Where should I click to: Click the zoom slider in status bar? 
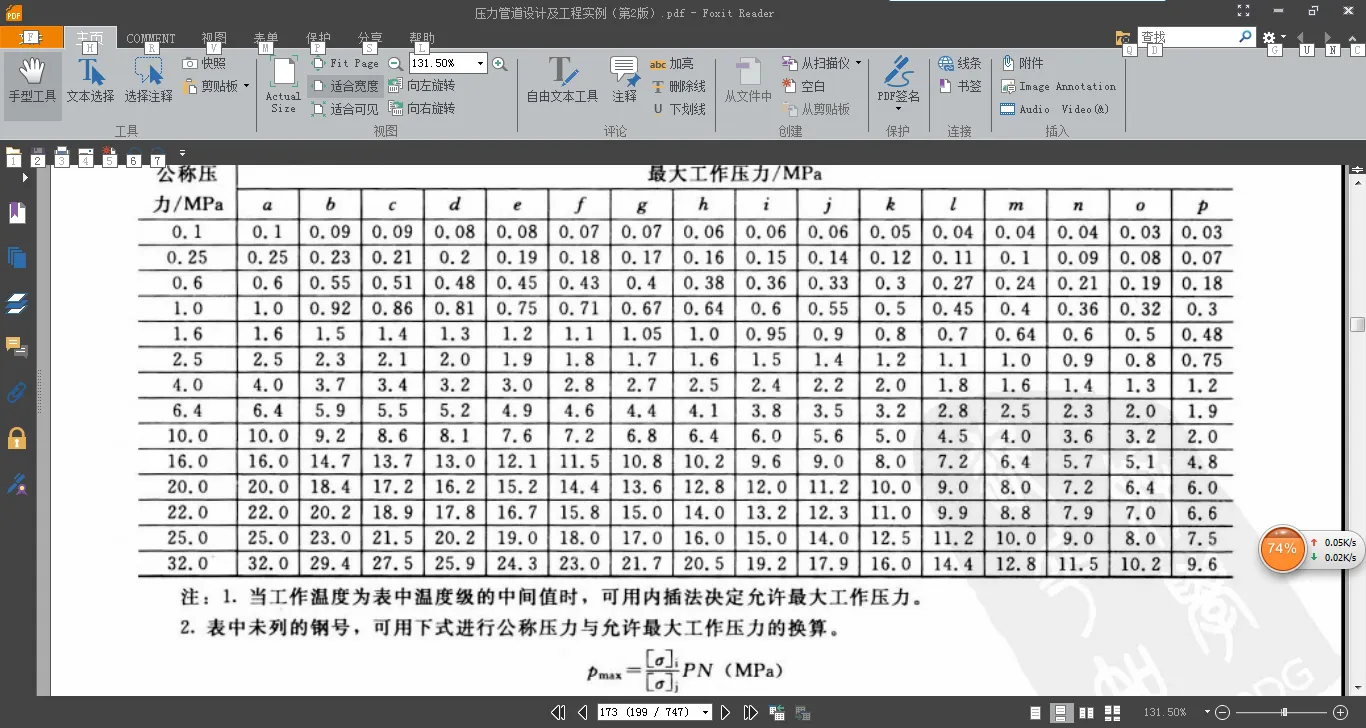click(x=1284, y=713)
